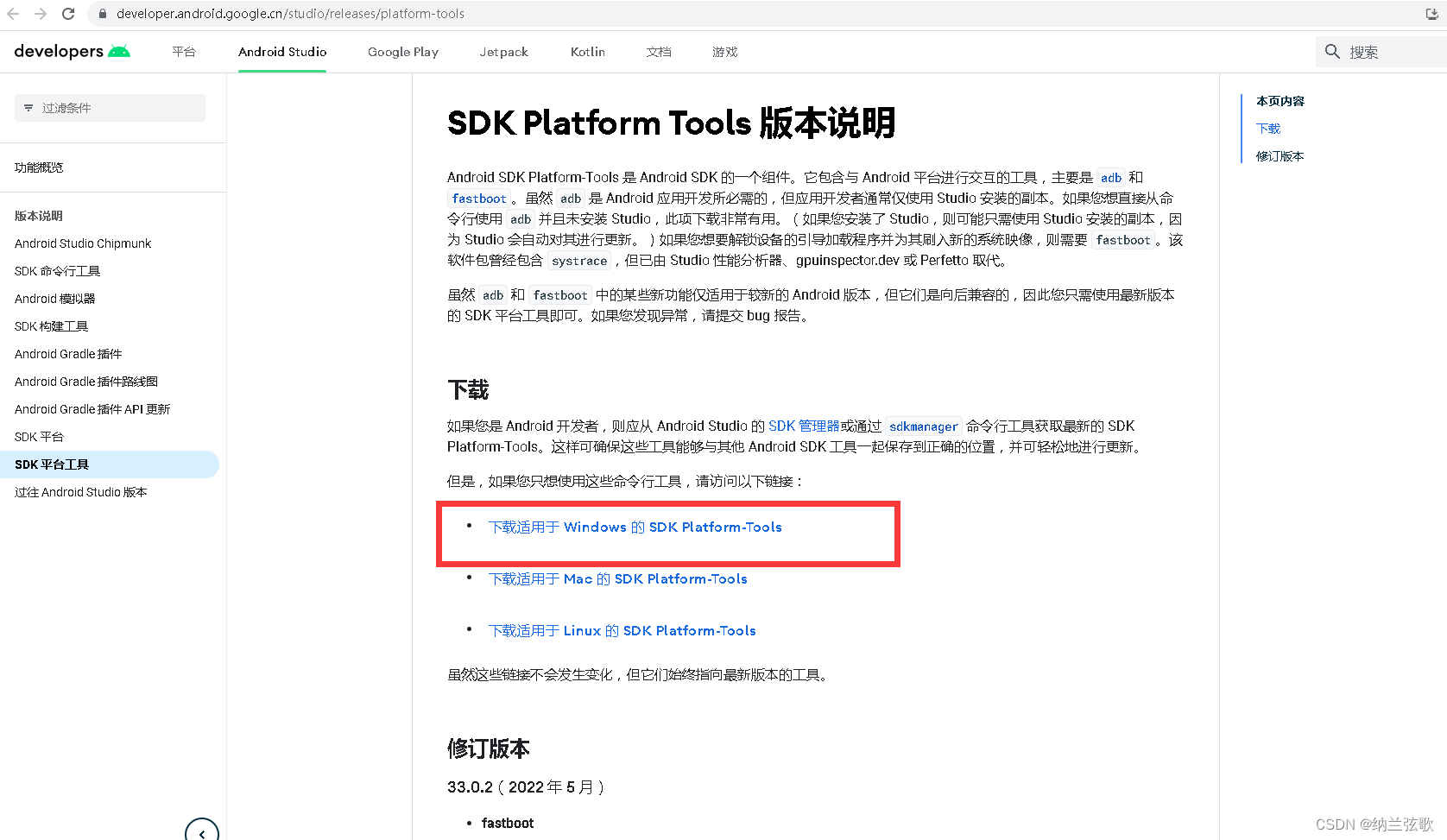The width and height of the screenshot is (1447, 840).
Task: Open the Kotlin section
Action: [587, 51]
